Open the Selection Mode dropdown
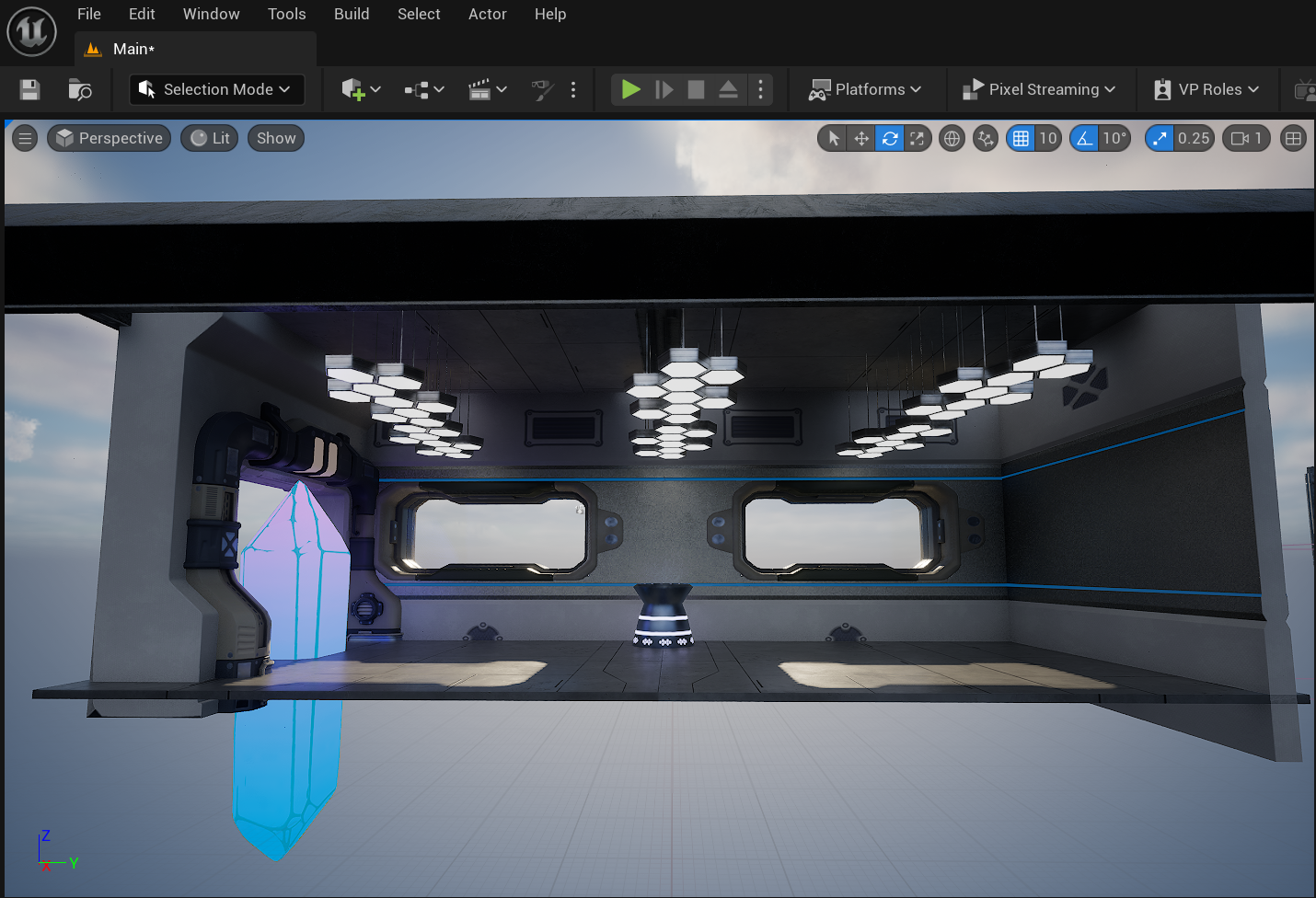 (x=217, y=89)
